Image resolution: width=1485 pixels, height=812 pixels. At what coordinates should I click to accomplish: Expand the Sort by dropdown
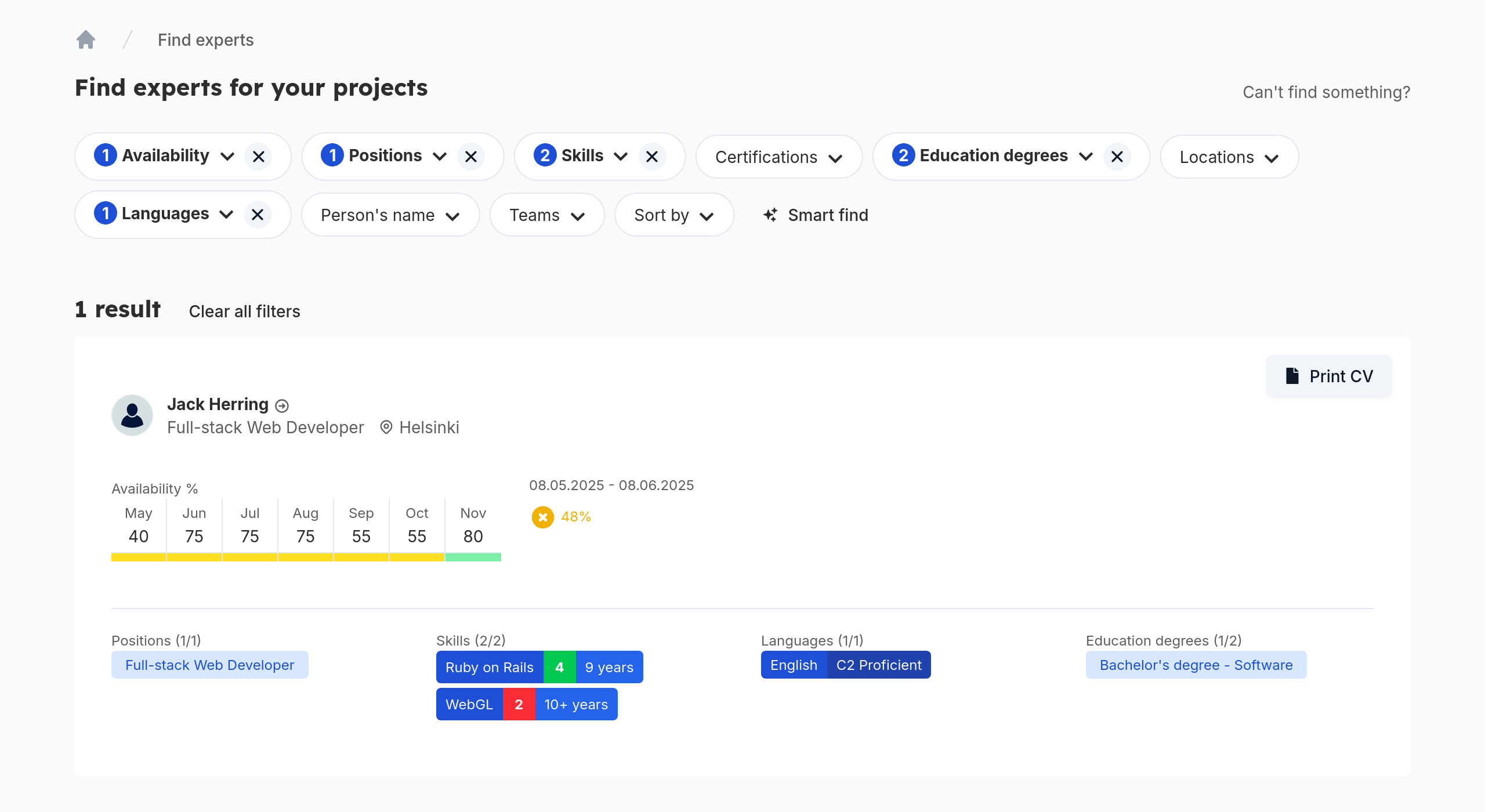coord(674,215)
